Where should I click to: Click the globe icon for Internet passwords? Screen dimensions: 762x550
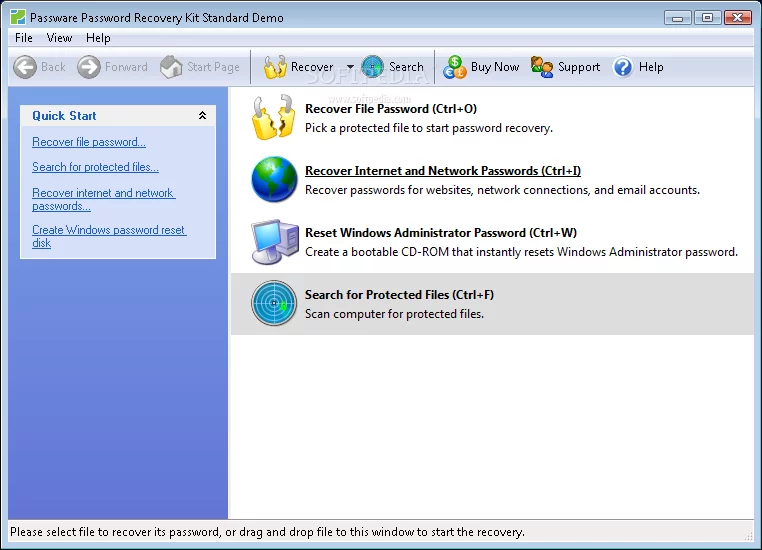pyautogui.click(x=274, y=179)
